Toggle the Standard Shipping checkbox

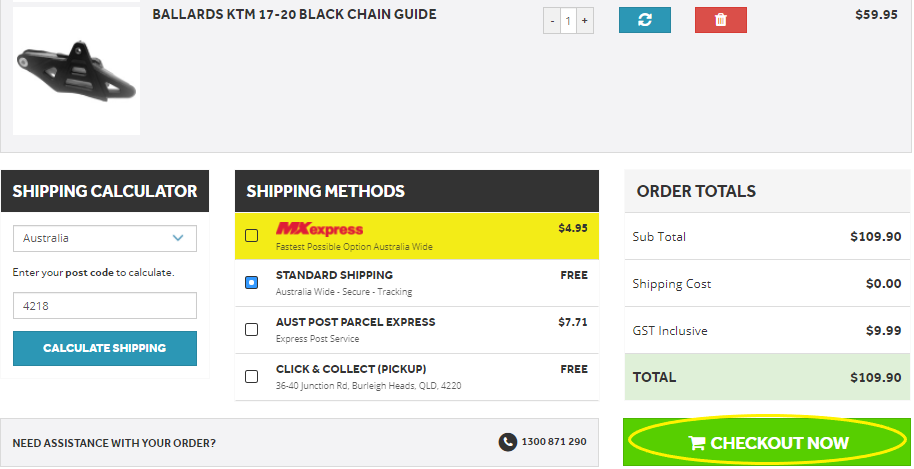(x=251, y=283)
